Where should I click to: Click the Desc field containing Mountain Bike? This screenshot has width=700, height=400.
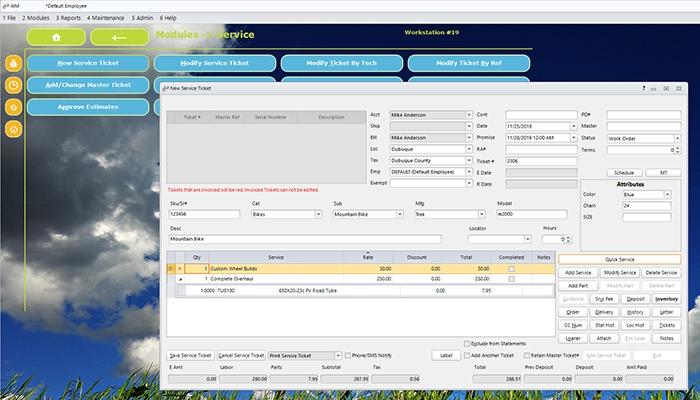[305, 239]
